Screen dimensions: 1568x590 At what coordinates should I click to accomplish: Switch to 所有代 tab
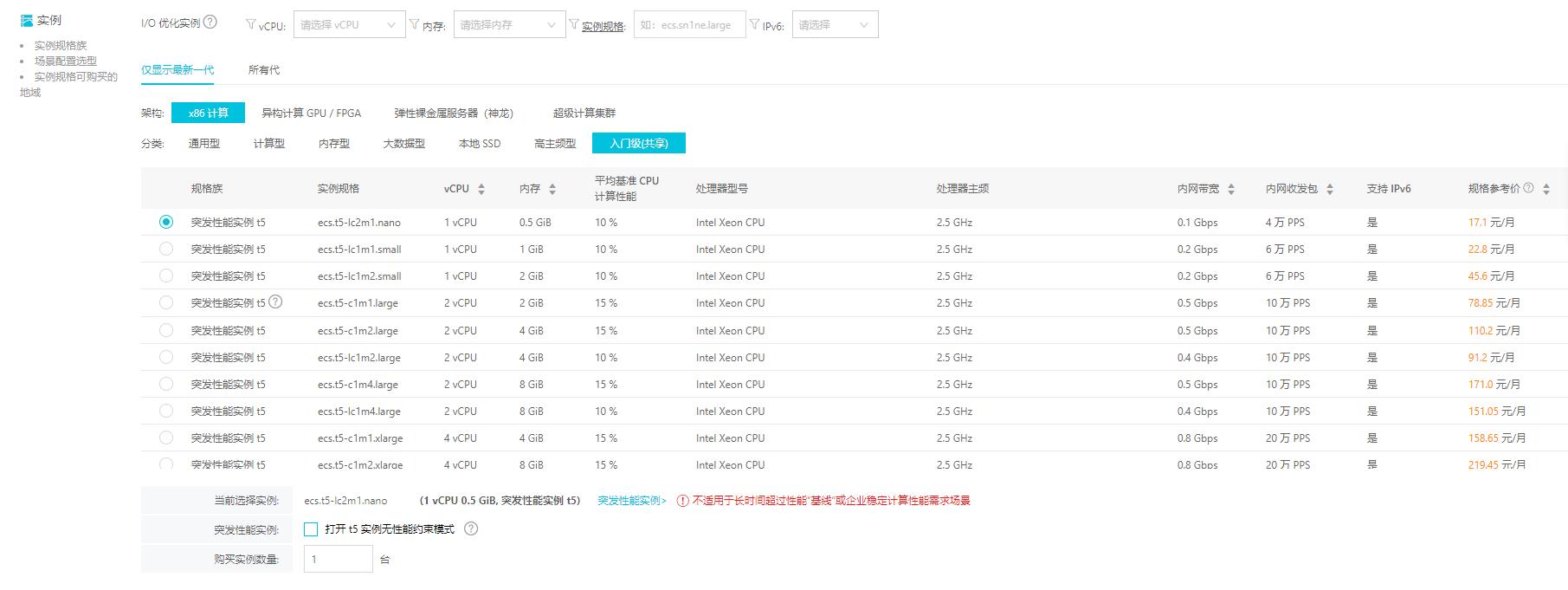[x=264, y=70]
